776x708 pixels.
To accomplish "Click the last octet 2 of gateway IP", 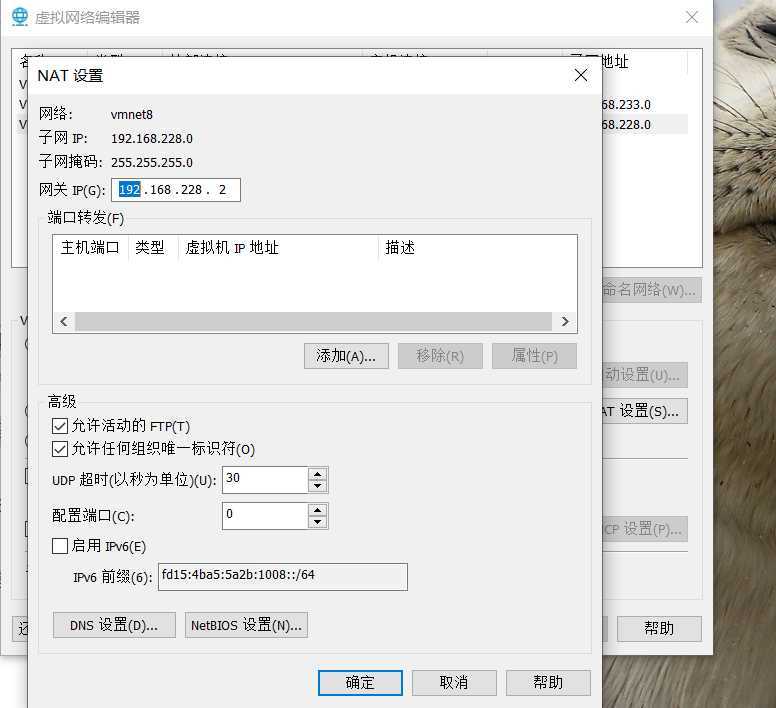I will click(x=222, y=190).
